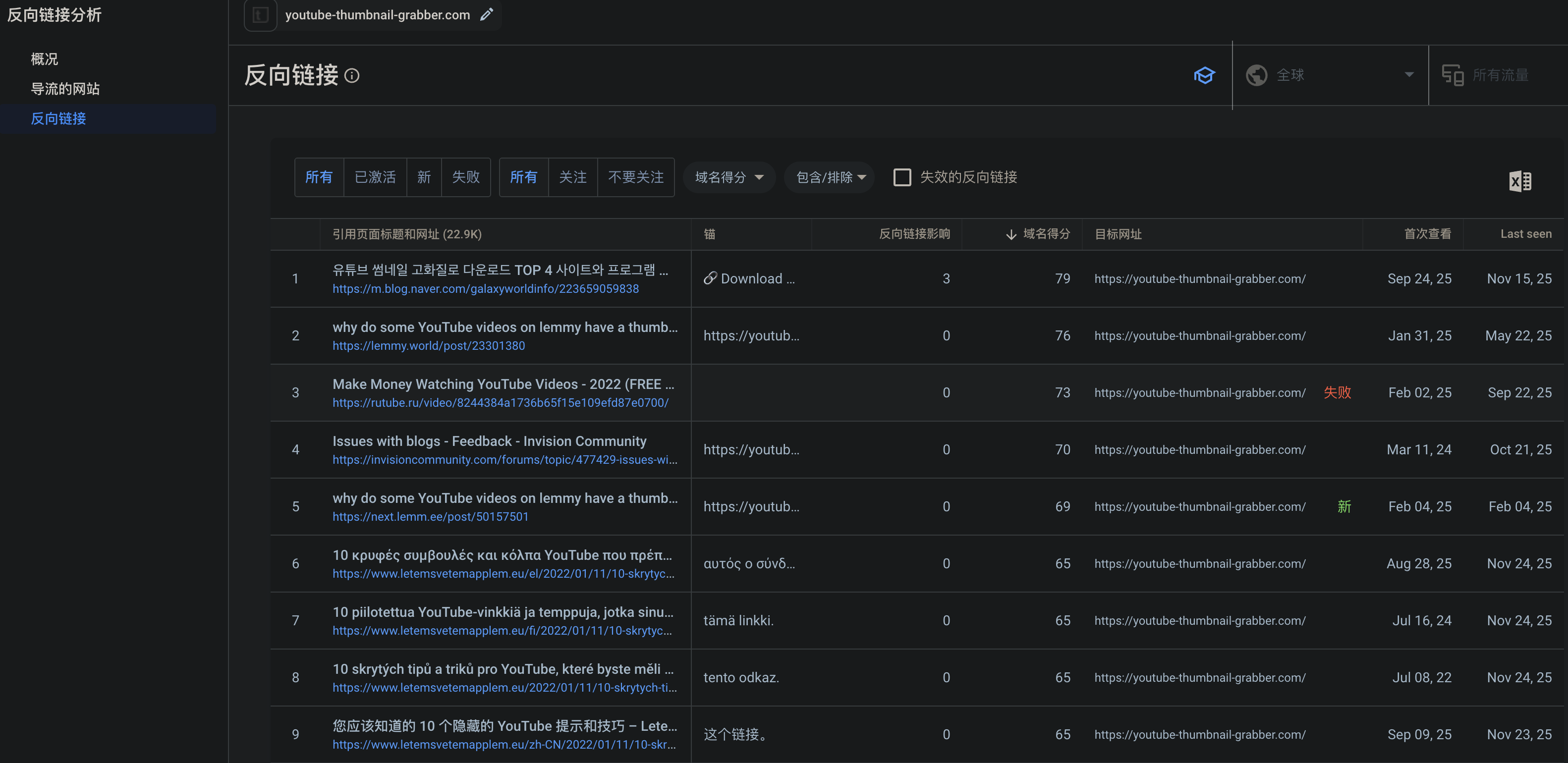Select the 不要关注 nofollow filter
The image size is (1568, 763).
635,177
